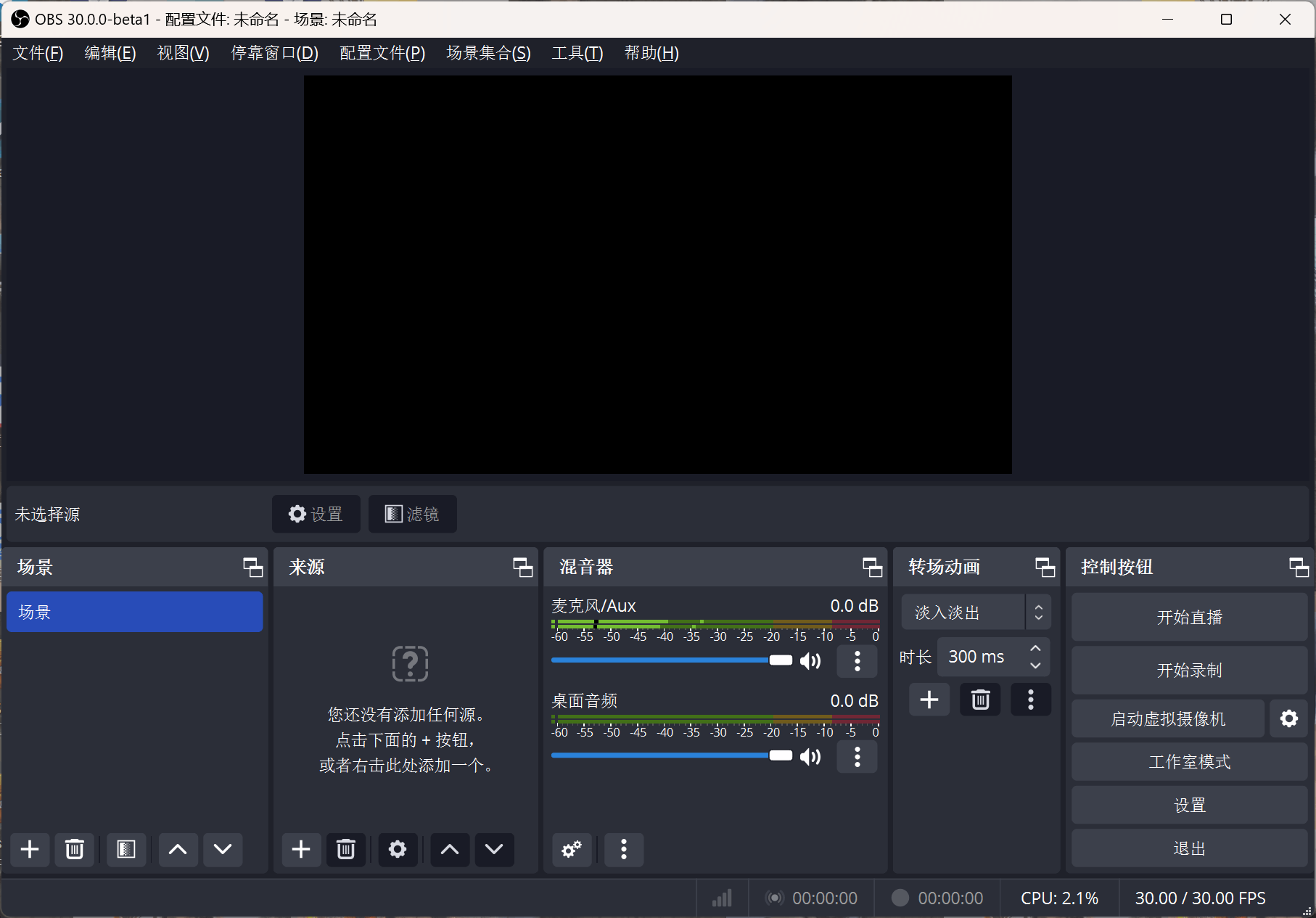Open the Scene Collection (场景集合) menu
This screenshot has width=1316, height=918.
[488, 53]
